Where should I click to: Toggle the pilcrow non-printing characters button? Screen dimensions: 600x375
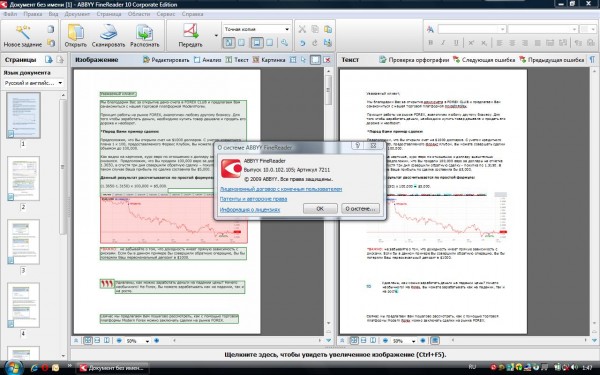[x=592, y=60]
